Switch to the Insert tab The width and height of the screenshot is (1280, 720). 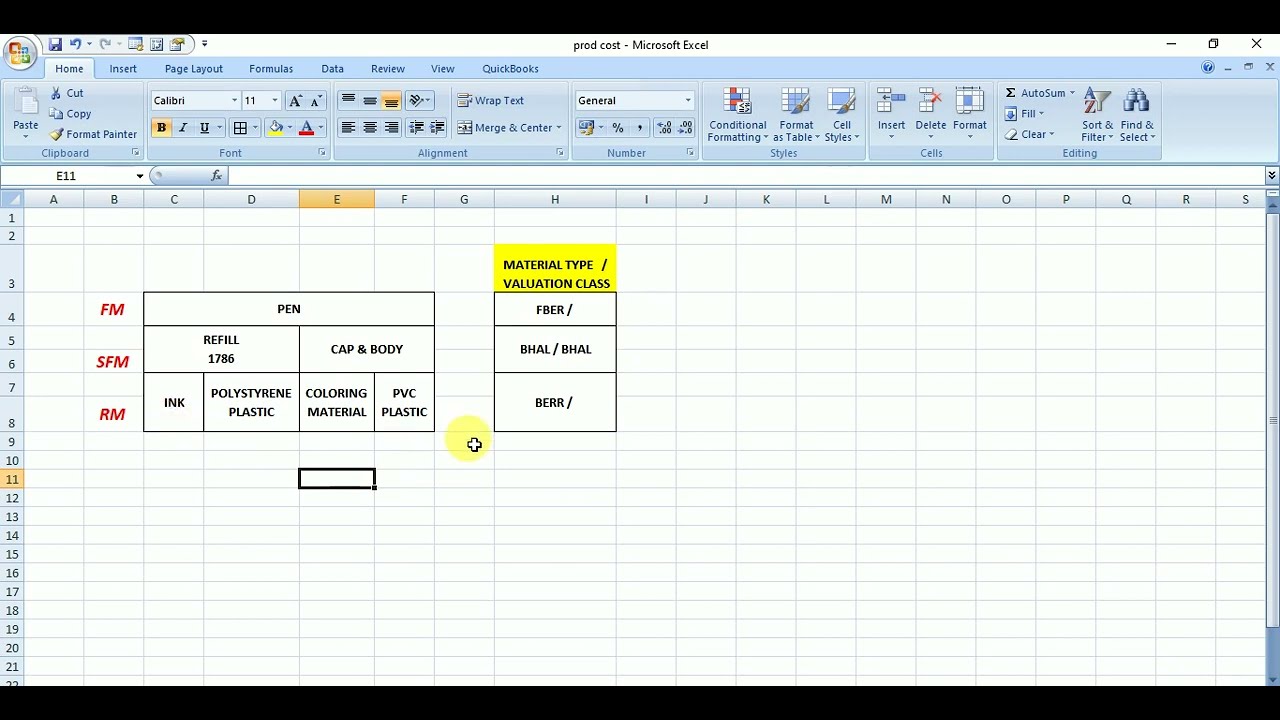coord(123,69)
